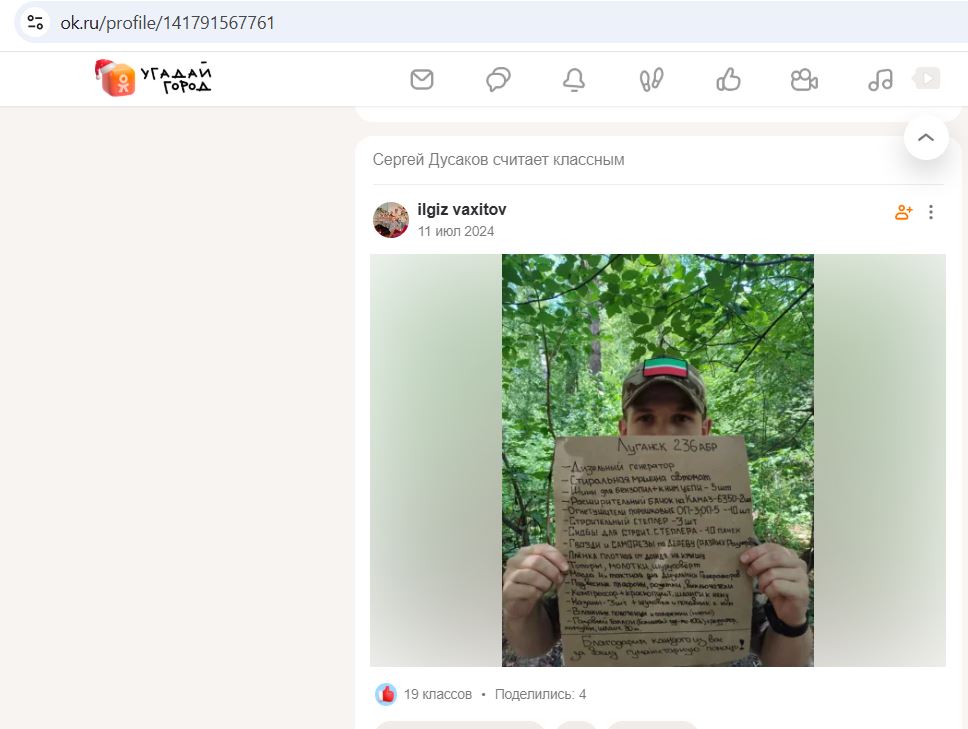Open the Messages envelope icon
This screenshot has width=968, height=729.
point(422,80)
